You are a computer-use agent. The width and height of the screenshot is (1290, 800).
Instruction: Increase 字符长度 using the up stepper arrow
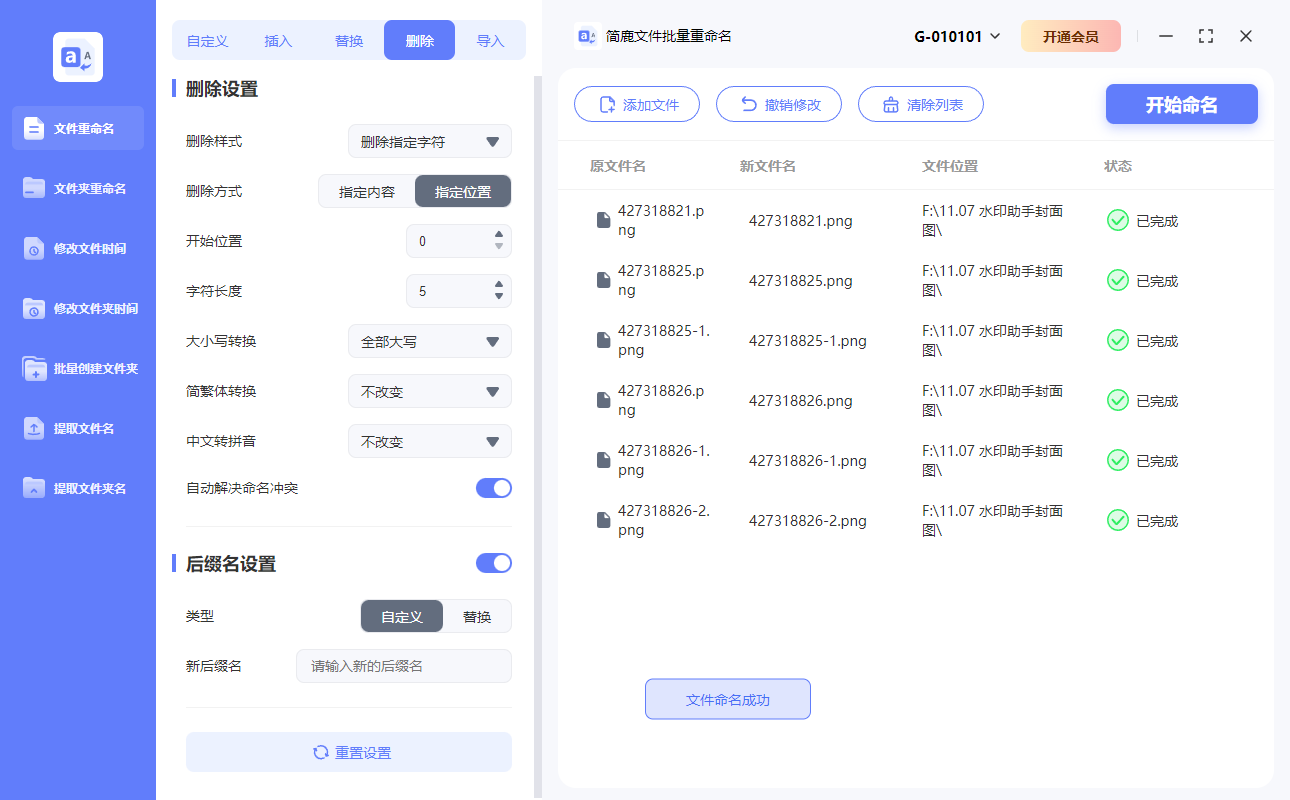(497, 286)
